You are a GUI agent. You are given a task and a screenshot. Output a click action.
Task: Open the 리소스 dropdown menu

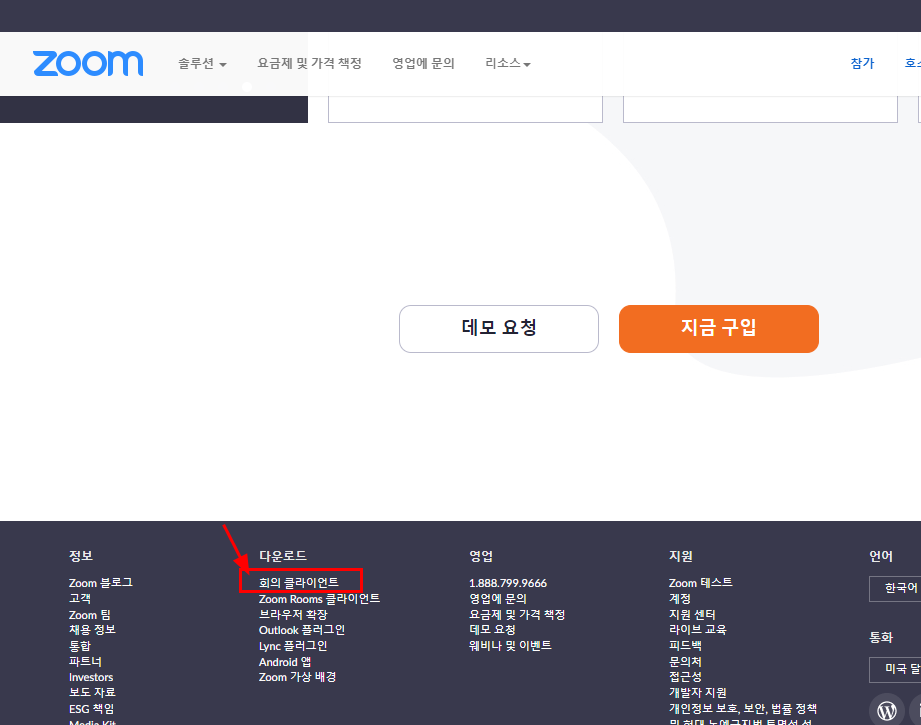point(506,63)
